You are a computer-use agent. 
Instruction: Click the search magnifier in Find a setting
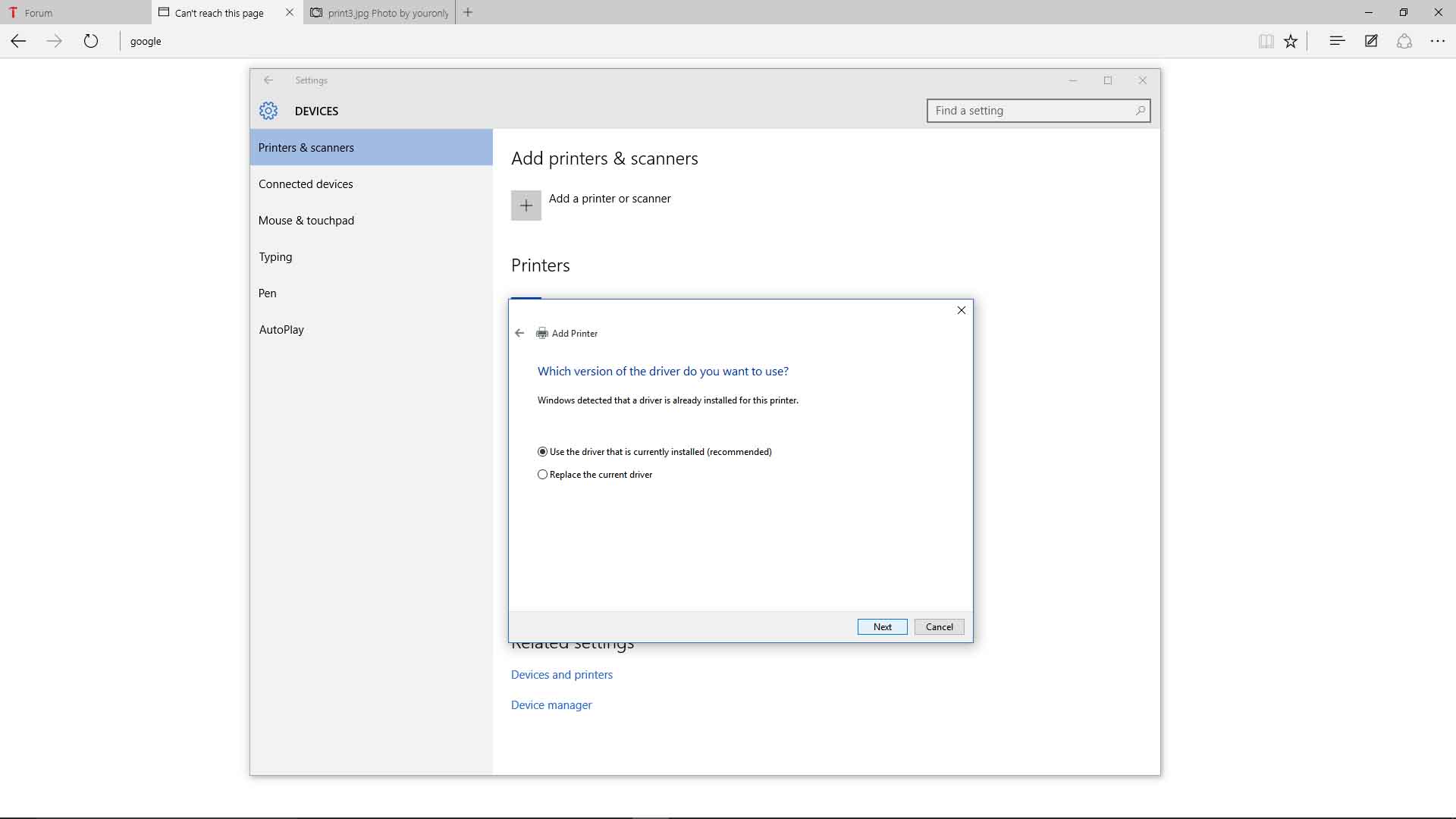tap(1140, 111)
